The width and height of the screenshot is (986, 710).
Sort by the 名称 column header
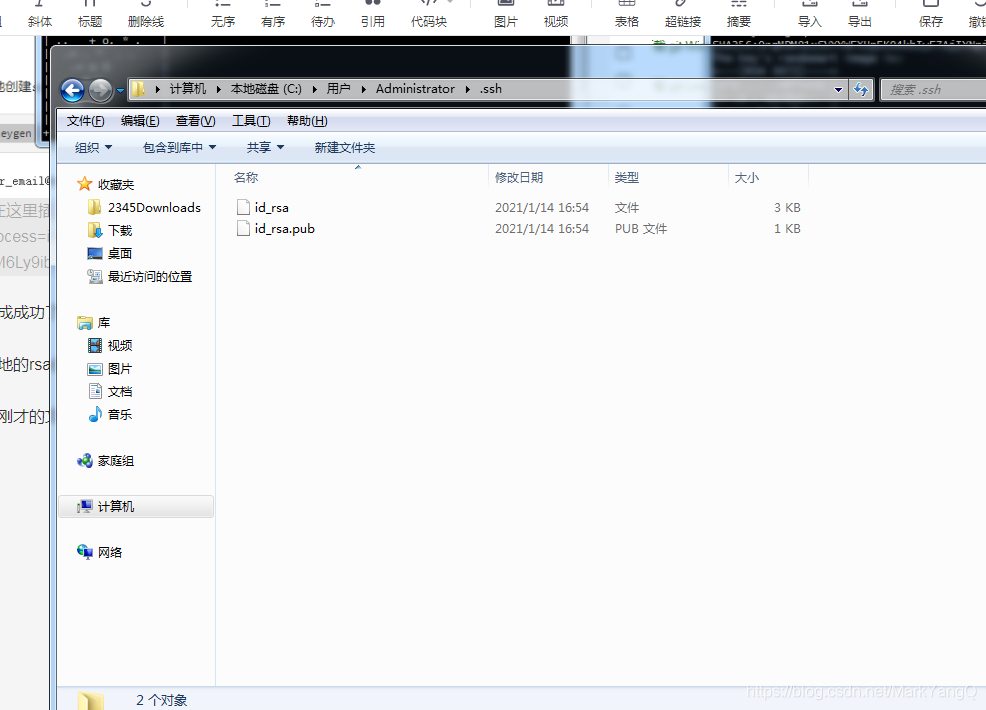tap(246, 178)
